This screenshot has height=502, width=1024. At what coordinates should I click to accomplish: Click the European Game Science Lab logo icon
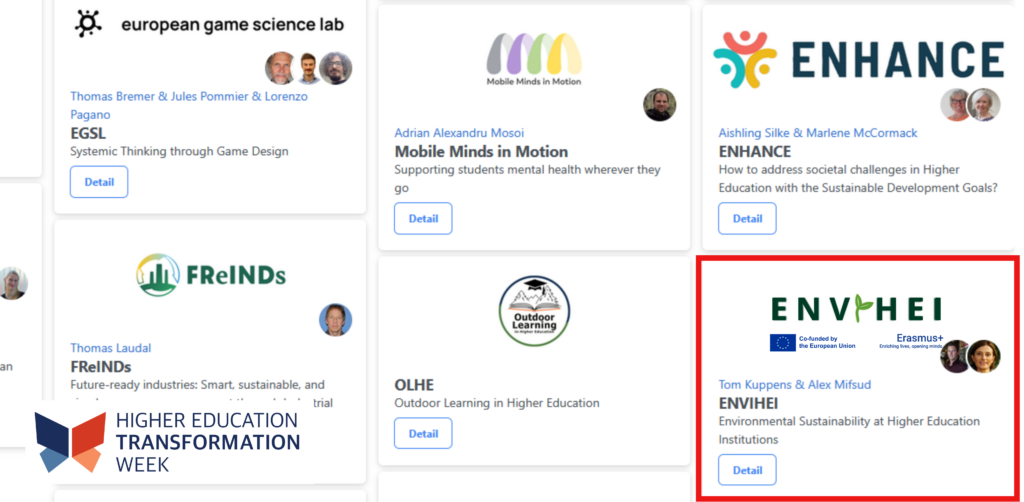(88, 24)
